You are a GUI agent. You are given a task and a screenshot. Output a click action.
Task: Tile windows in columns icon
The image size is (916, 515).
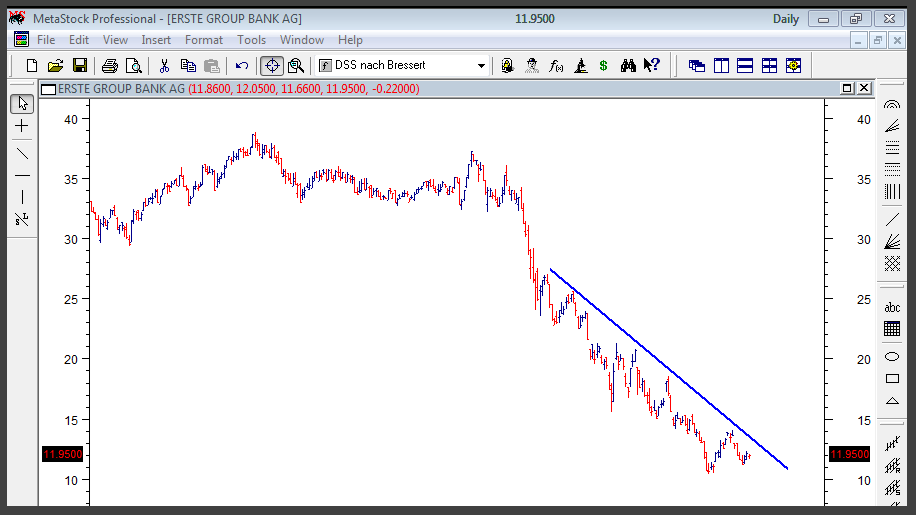[x=721, y=65]
